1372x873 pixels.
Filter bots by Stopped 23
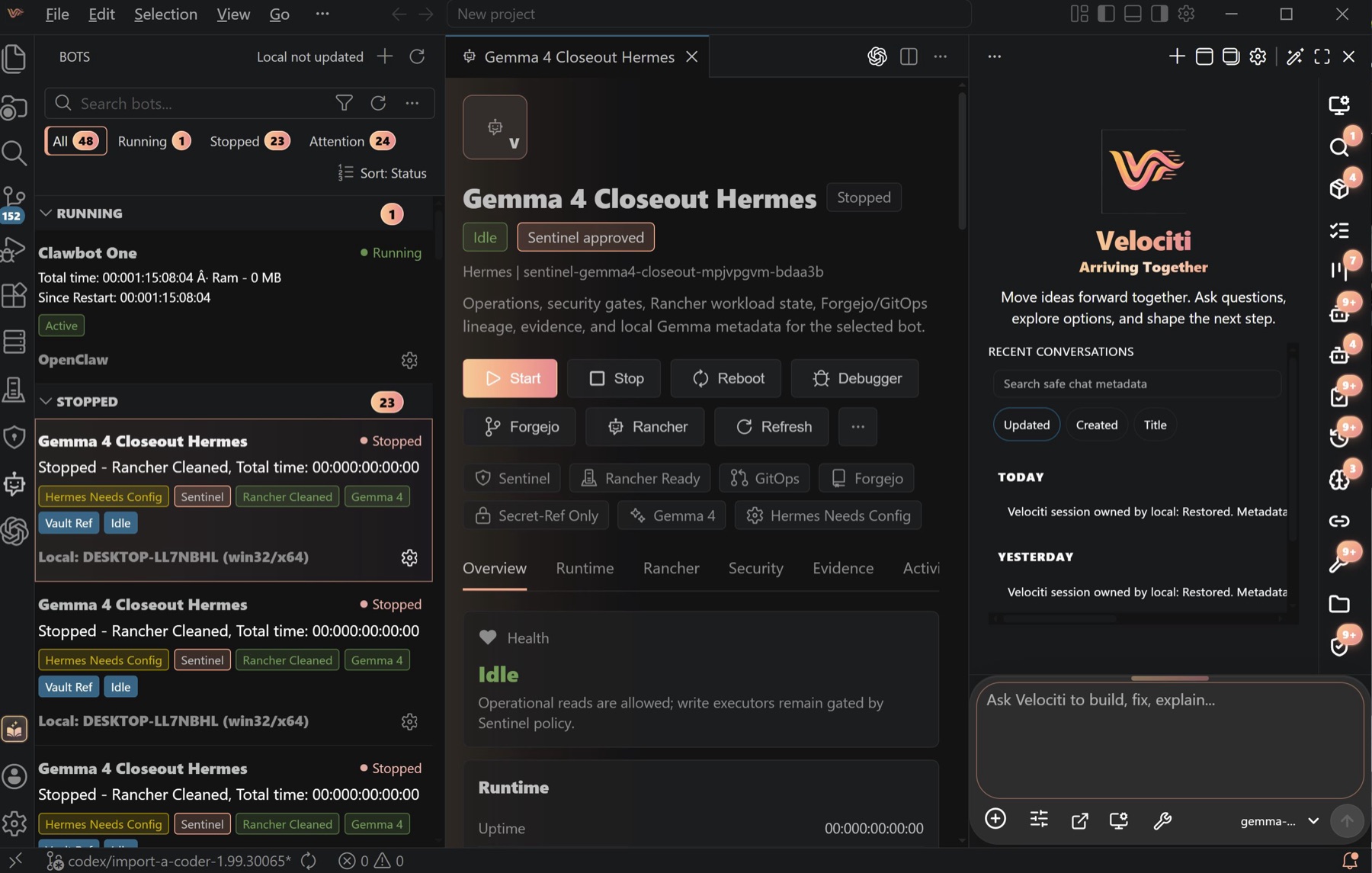tap(249, 141)
